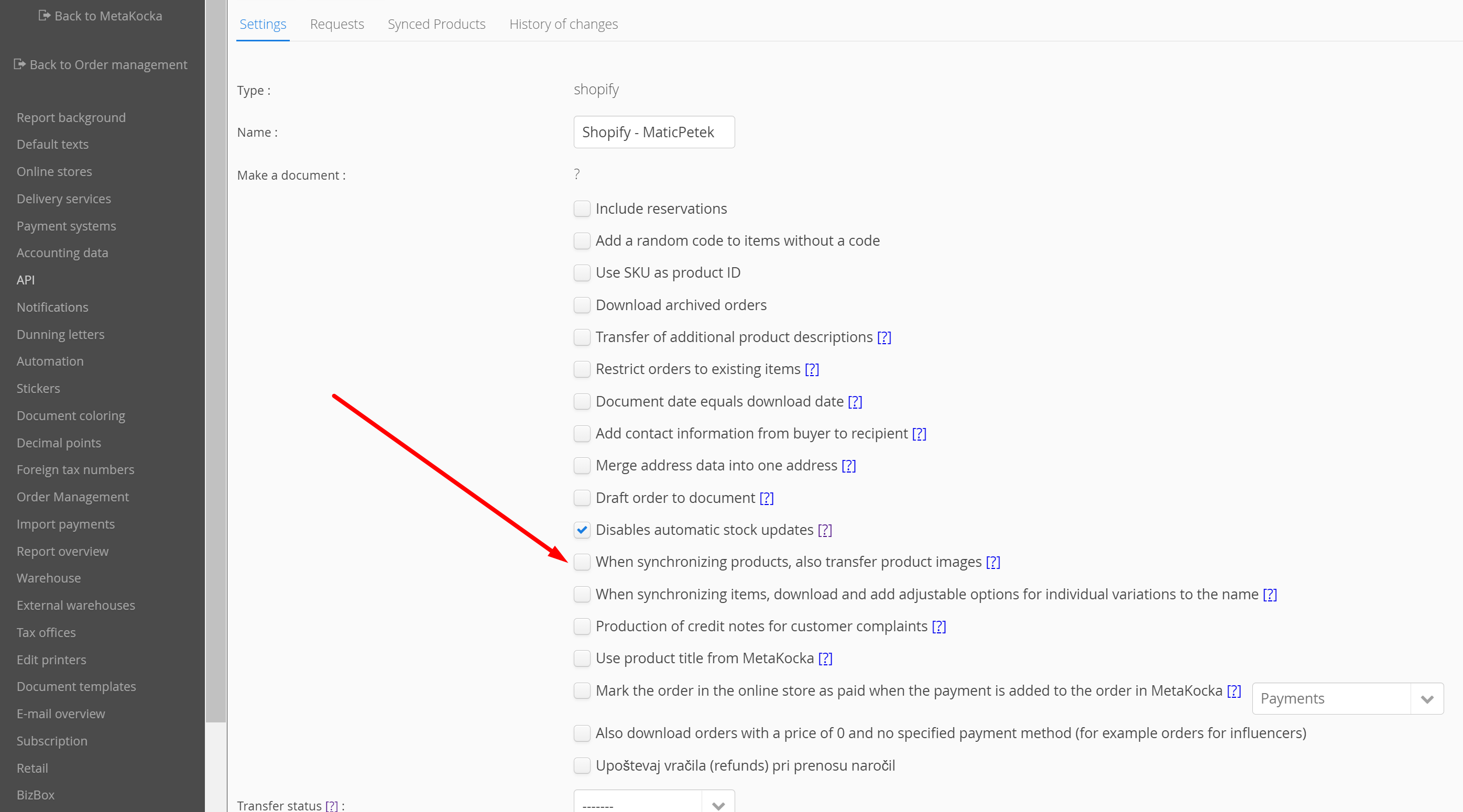Click the Back to Order management icon
1463x812 pixels.
click(19, 64)
